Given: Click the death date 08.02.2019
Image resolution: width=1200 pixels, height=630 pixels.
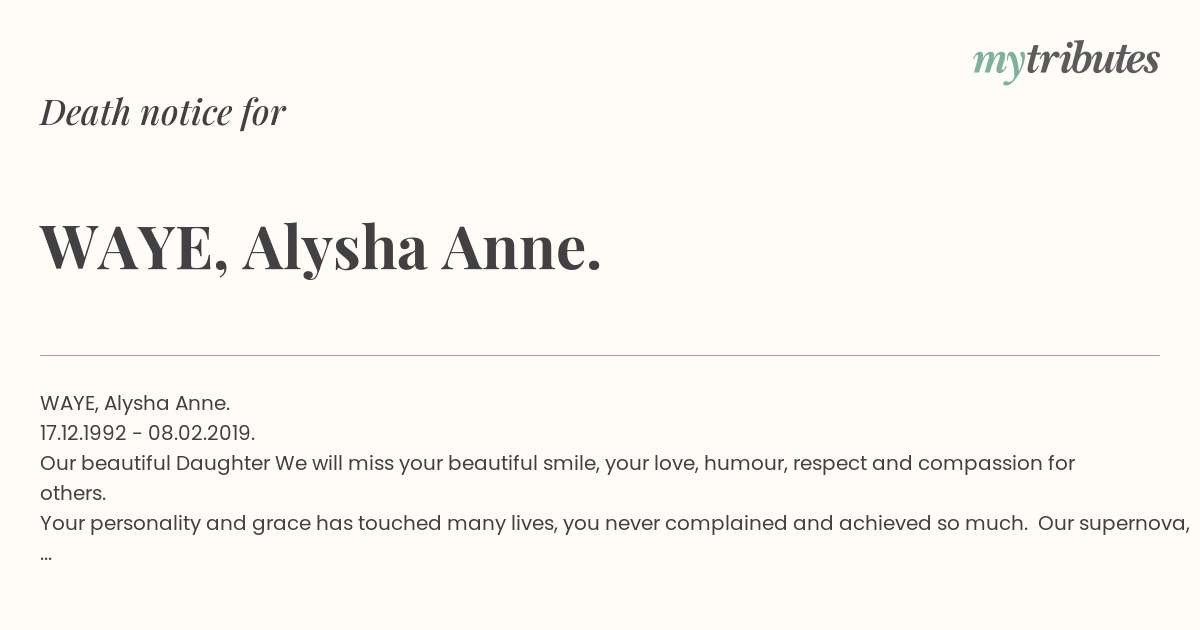Looking at the screenshot, I should point(202,433).
